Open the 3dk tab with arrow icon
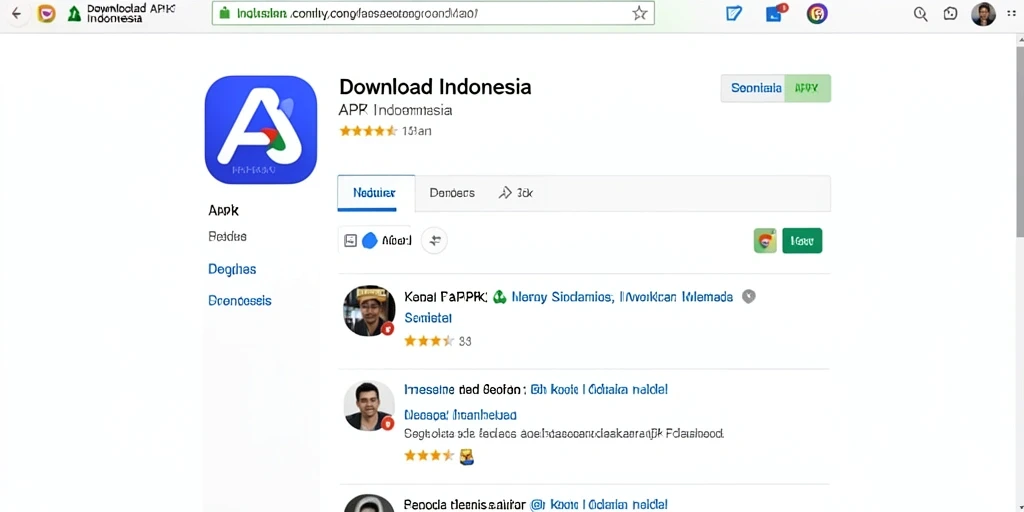1024x512 pixels. coord(516,193)
